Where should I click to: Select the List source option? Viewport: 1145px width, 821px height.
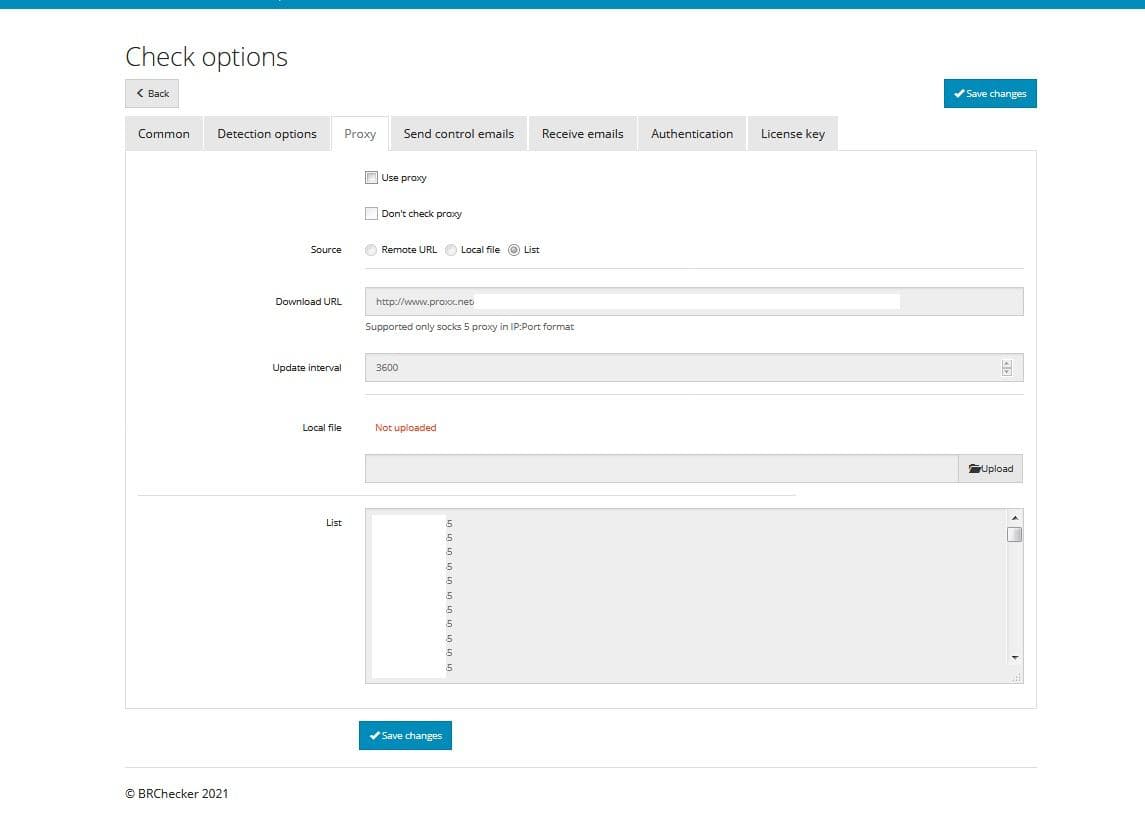[x=514, y=249]
